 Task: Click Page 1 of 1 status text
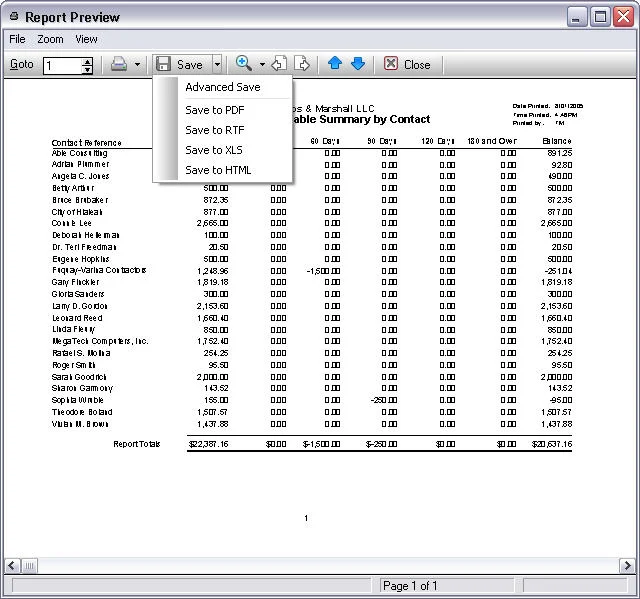coord(410,586)
